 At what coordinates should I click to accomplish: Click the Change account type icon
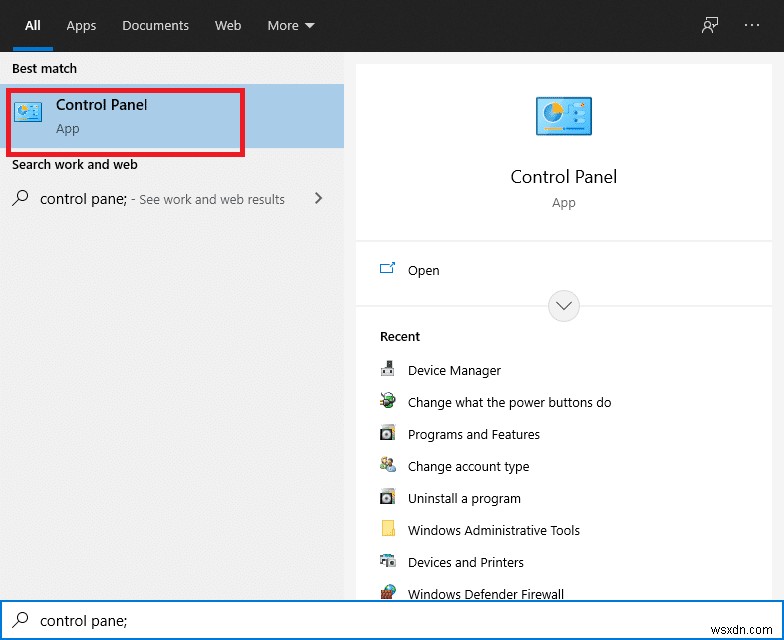[388, 466]
